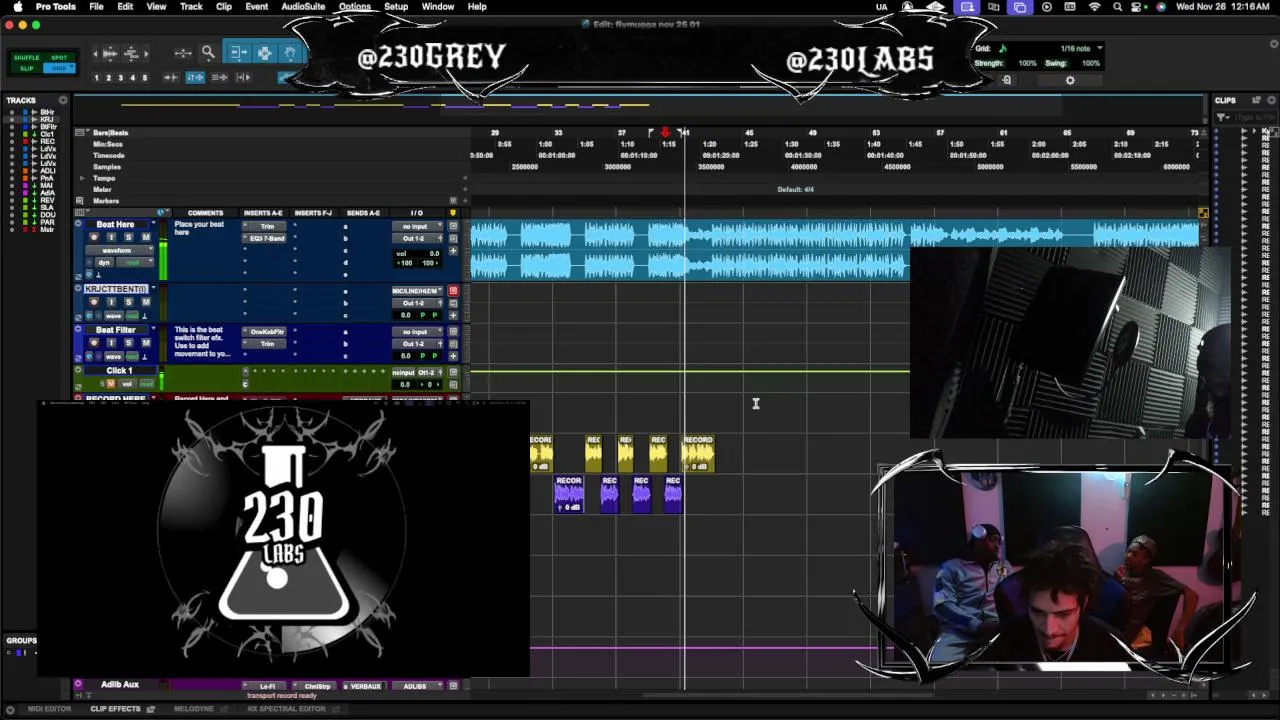1280x720 pixels.
Task: Open Beat Here track name dropdown arrow
Action: 152,224
